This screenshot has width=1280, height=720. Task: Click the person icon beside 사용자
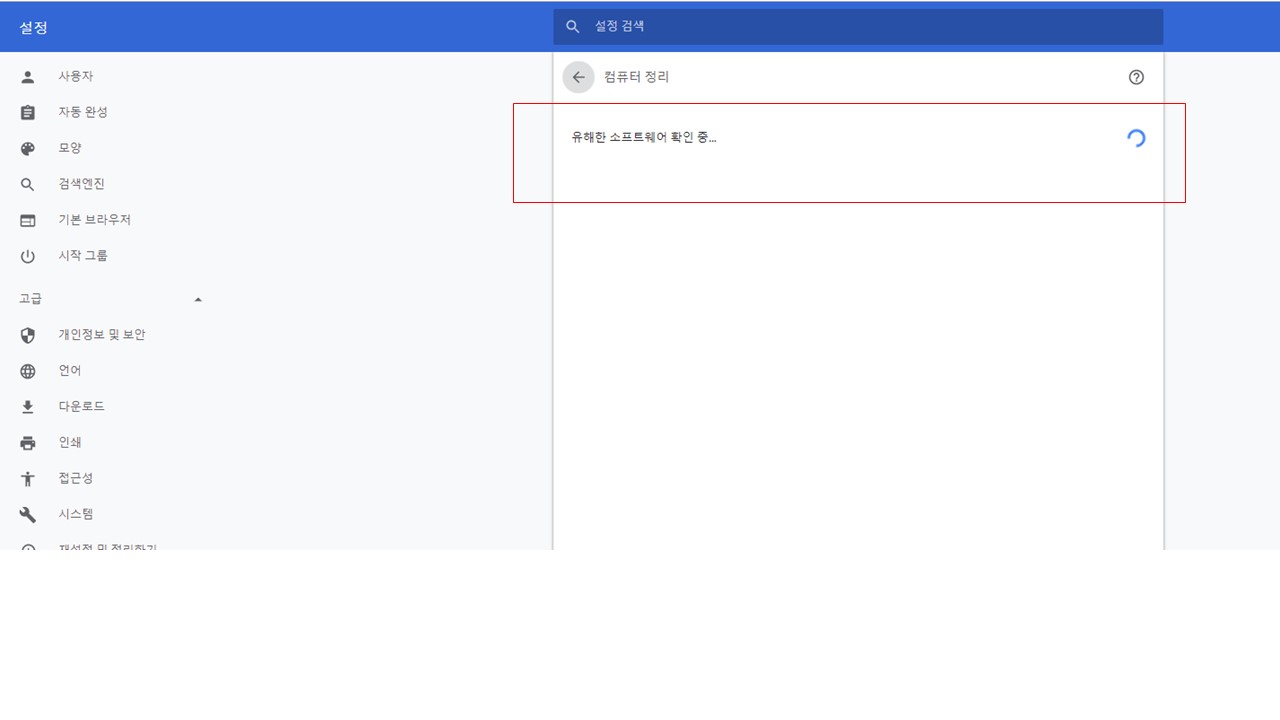[28, 77]
